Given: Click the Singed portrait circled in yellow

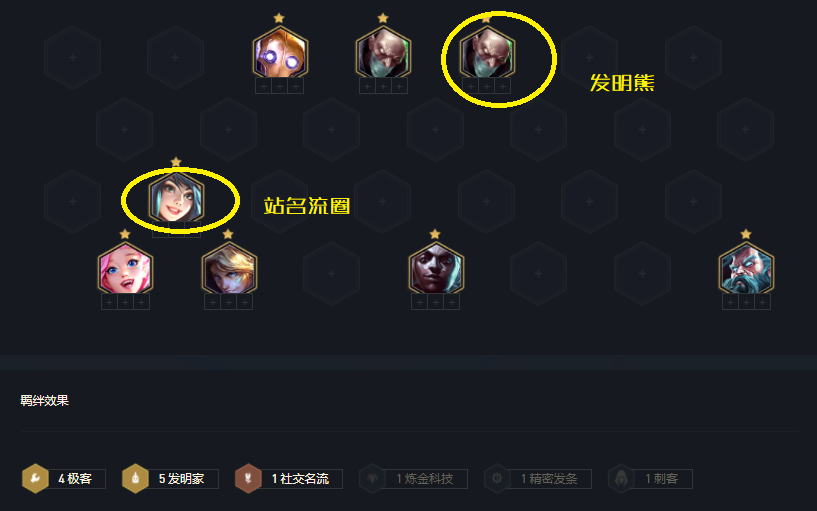Looking at the screenshot, I should 487,54.
